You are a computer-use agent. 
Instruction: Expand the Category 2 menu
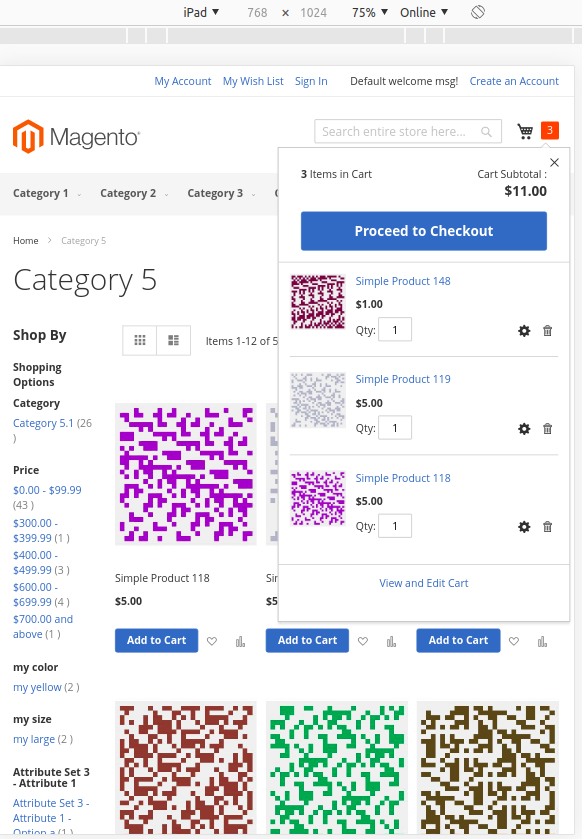pos(134,194)
